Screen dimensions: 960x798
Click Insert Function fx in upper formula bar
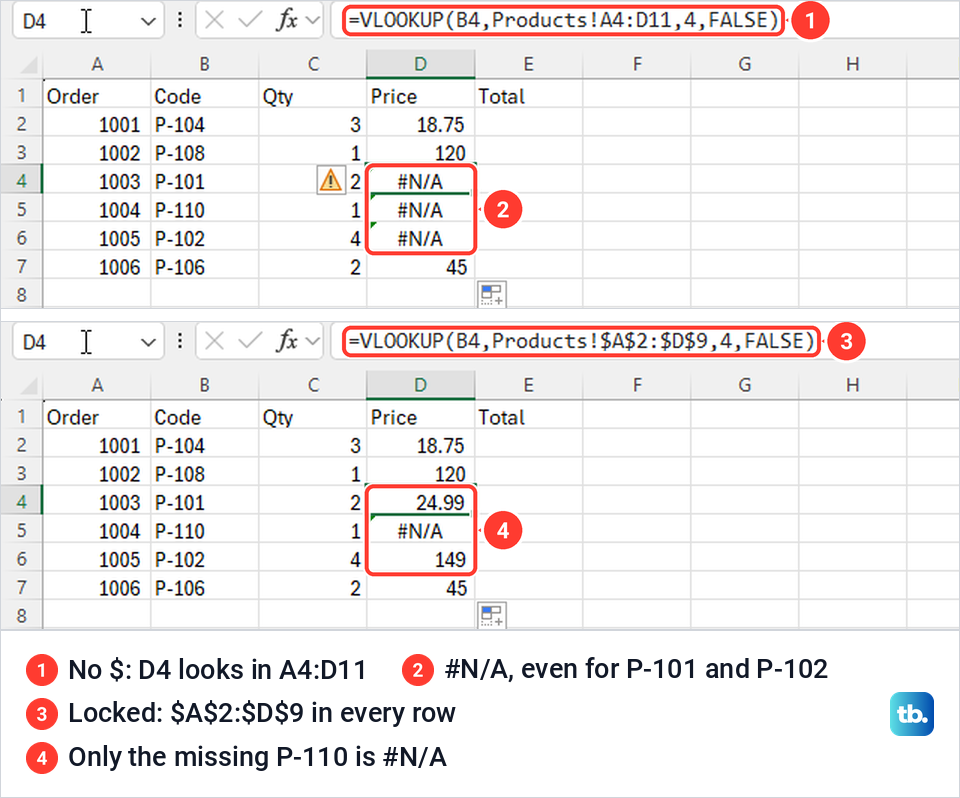click(x=287, y=20)
